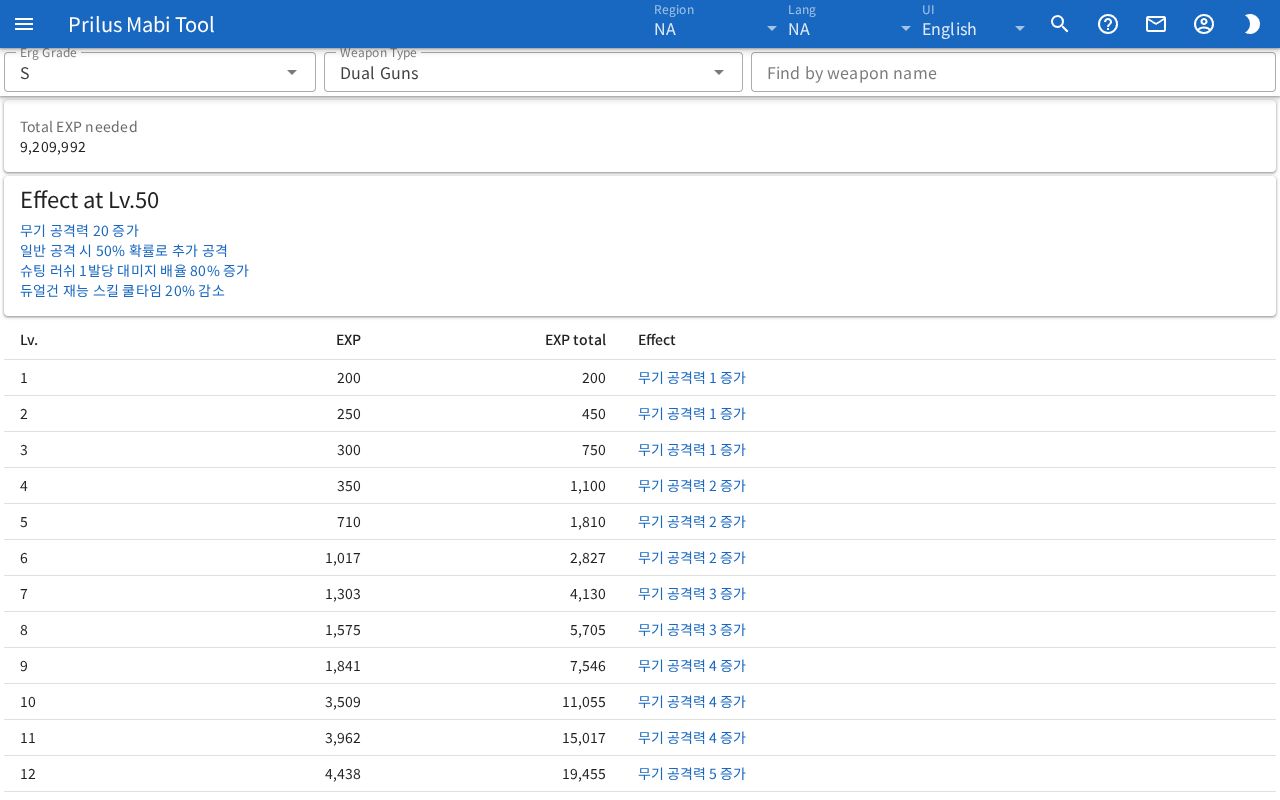Click the '일반 공격 시 50% 확률로 추가 공격' link

124,250
